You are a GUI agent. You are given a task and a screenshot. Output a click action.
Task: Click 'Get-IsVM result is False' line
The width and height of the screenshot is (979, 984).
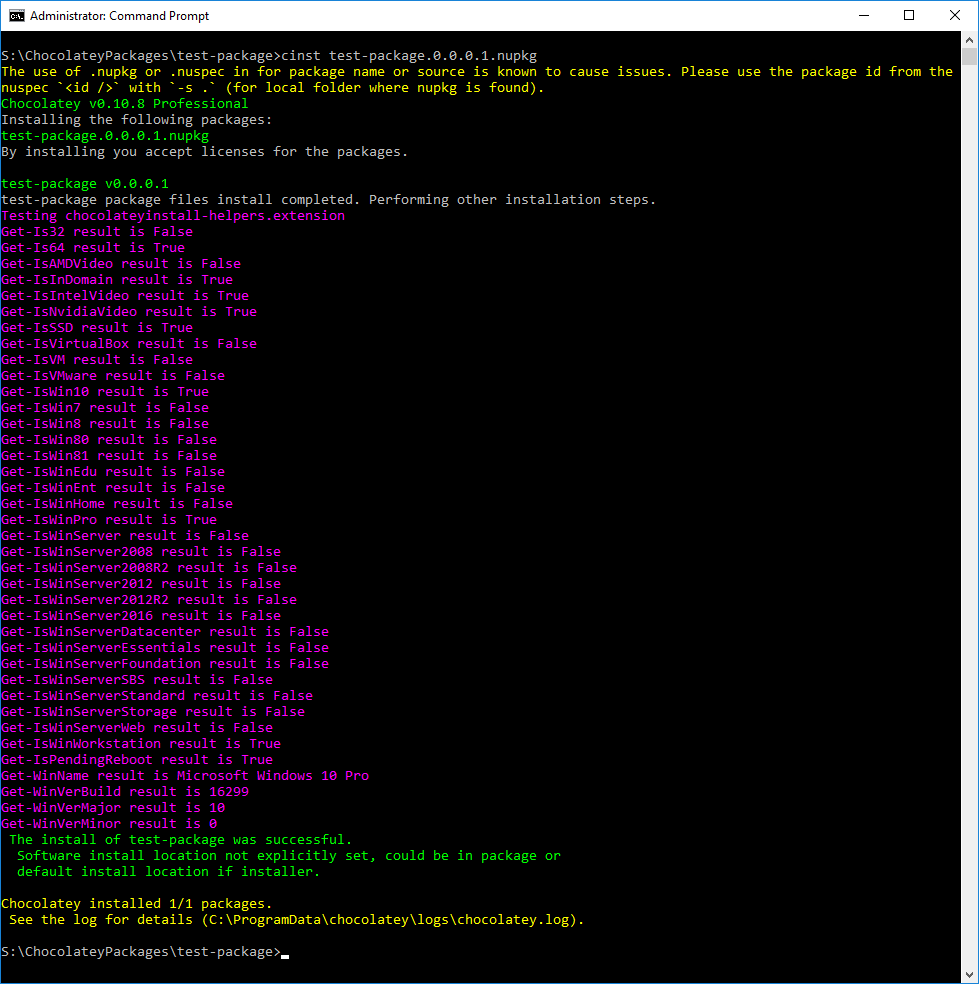97,360
